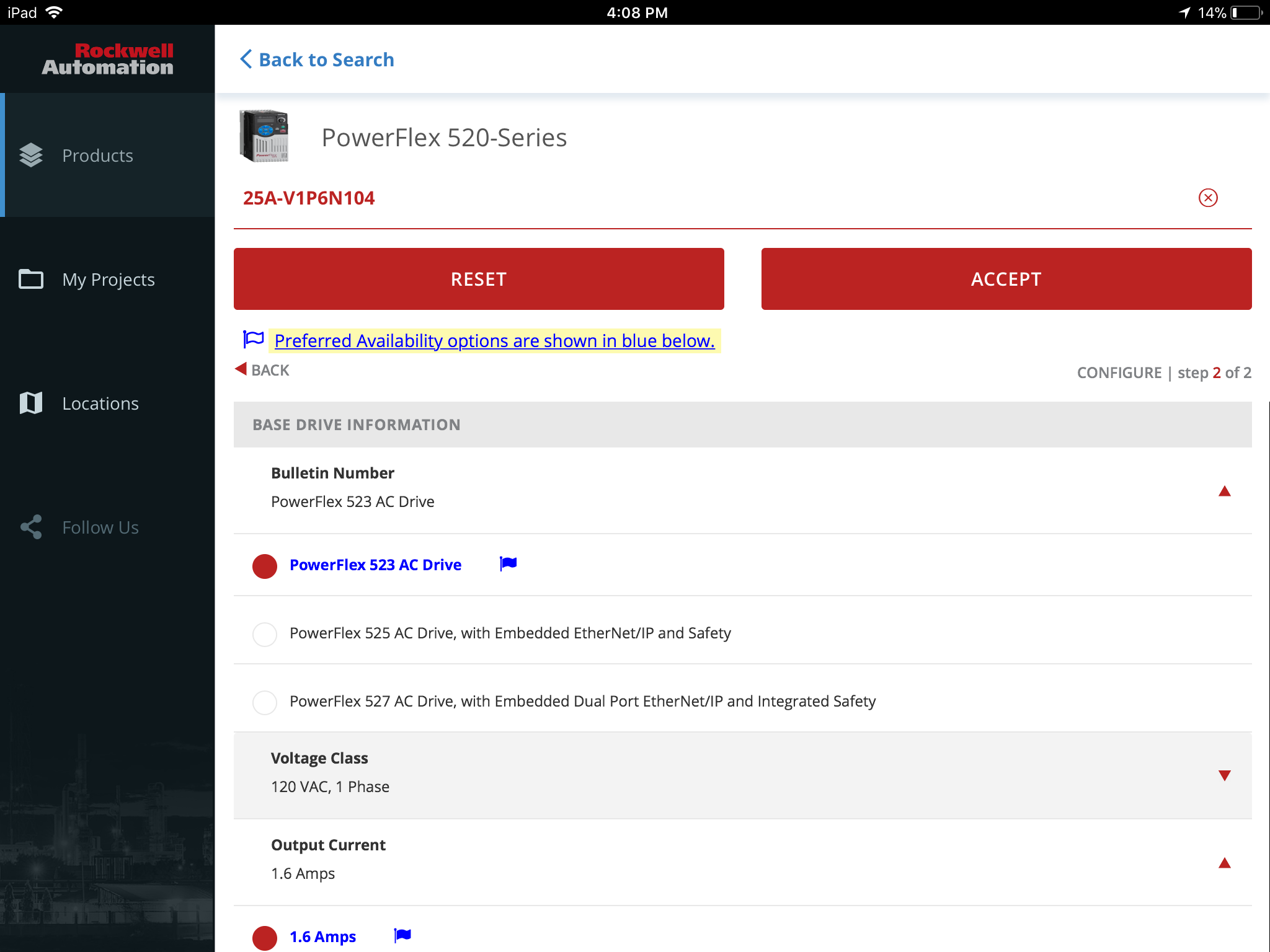Clear the catalog number with circled X

click(x=1207, y=198)
